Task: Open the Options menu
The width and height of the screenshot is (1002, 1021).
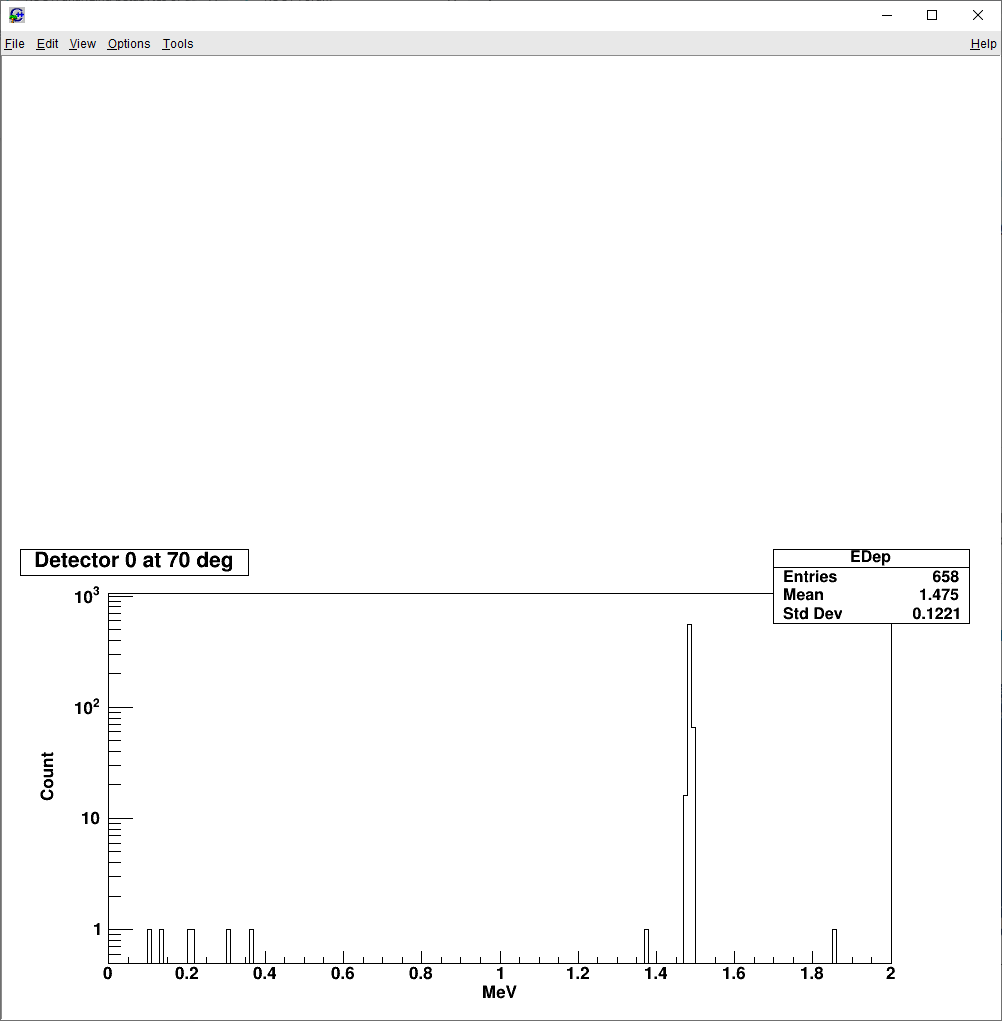Action: pyautogui.click(x=129, y=44)
